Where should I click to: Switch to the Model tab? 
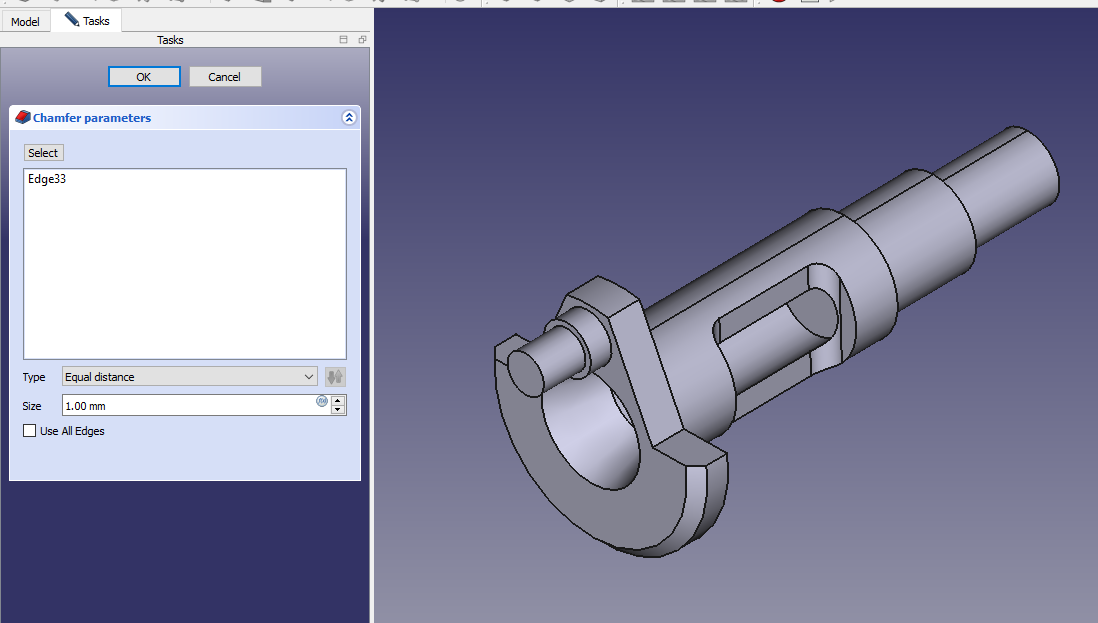pyautogui.click(x=25, y=21)
